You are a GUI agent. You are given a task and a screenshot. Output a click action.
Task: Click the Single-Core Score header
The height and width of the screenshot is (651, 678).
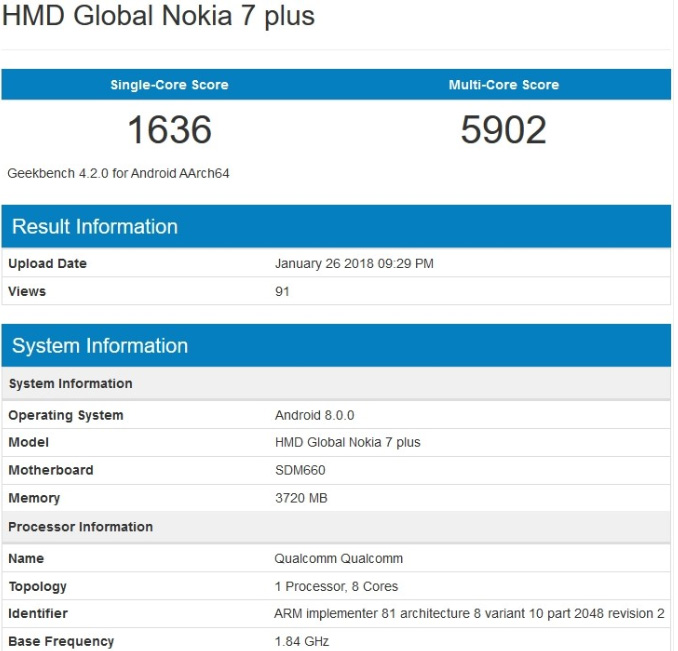click(169, 85)
